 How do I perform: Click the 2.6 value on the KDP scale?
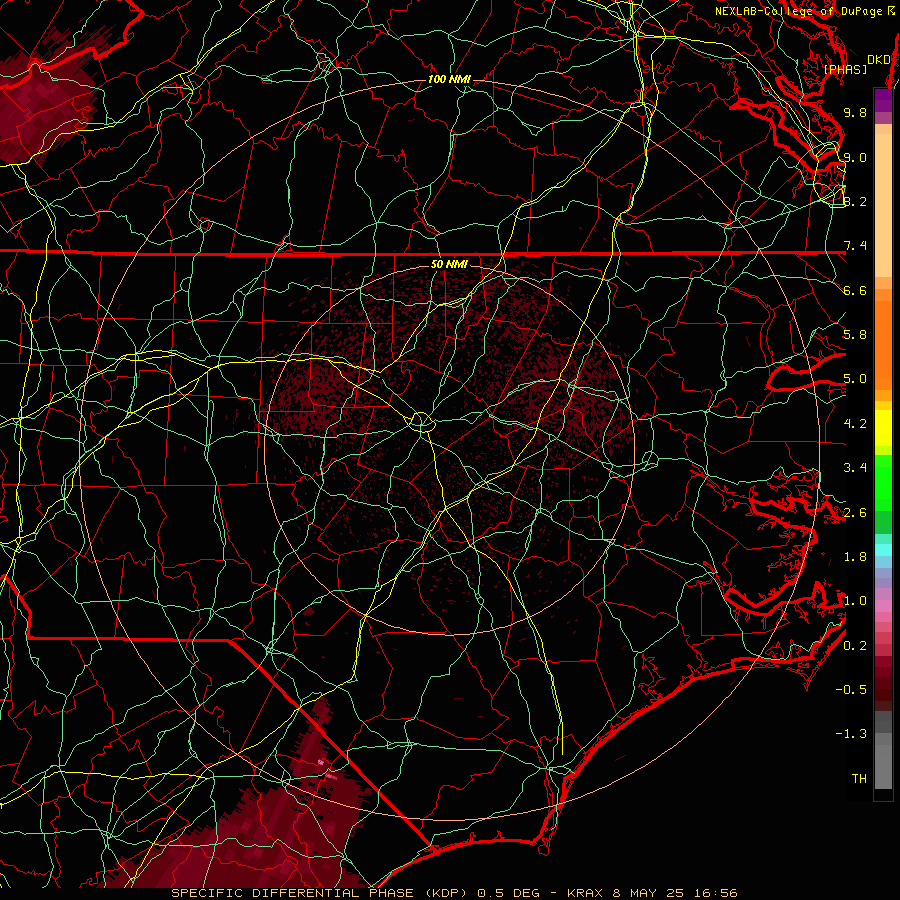pyautogui.click(x=855, y=513)
